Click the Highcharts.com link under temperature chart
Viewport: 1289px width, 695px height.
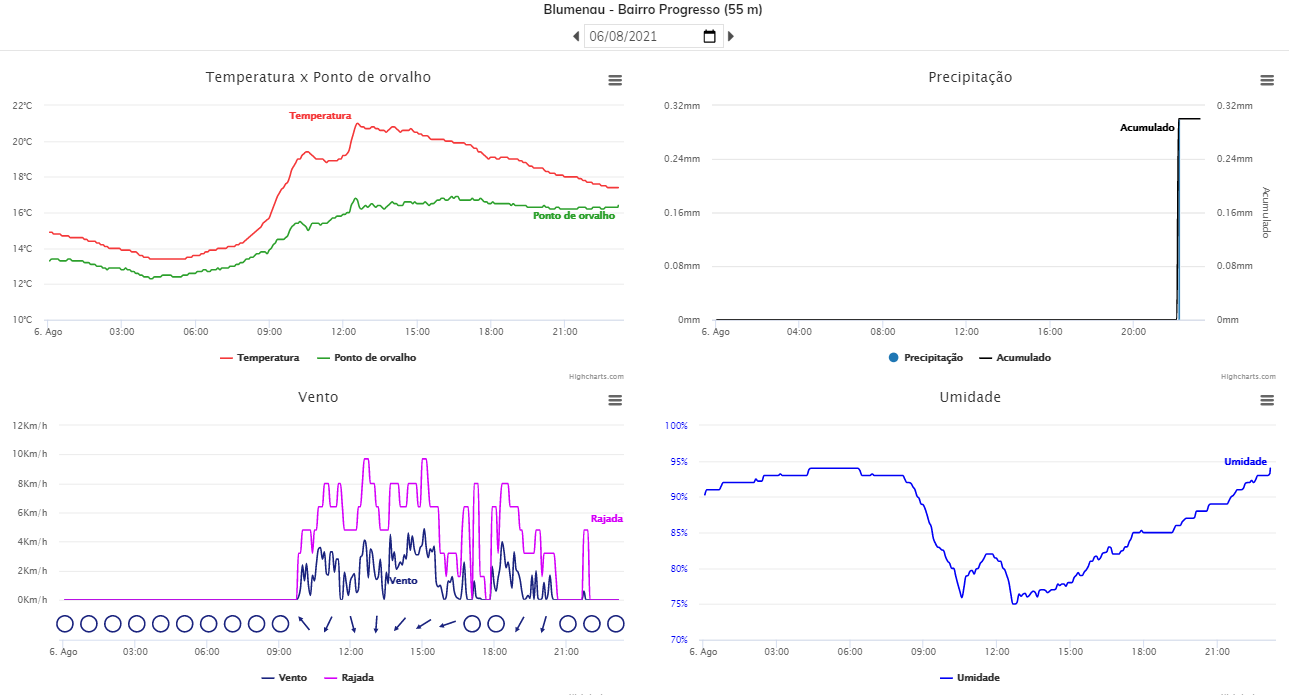tap(596, 377)
